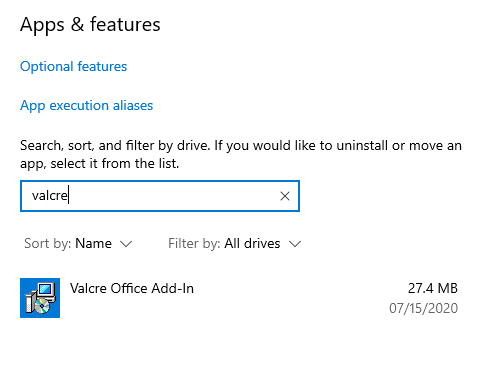Click the 07/15/2020 install date
This screenshot has height=371, width=487.
pos(423,308)
